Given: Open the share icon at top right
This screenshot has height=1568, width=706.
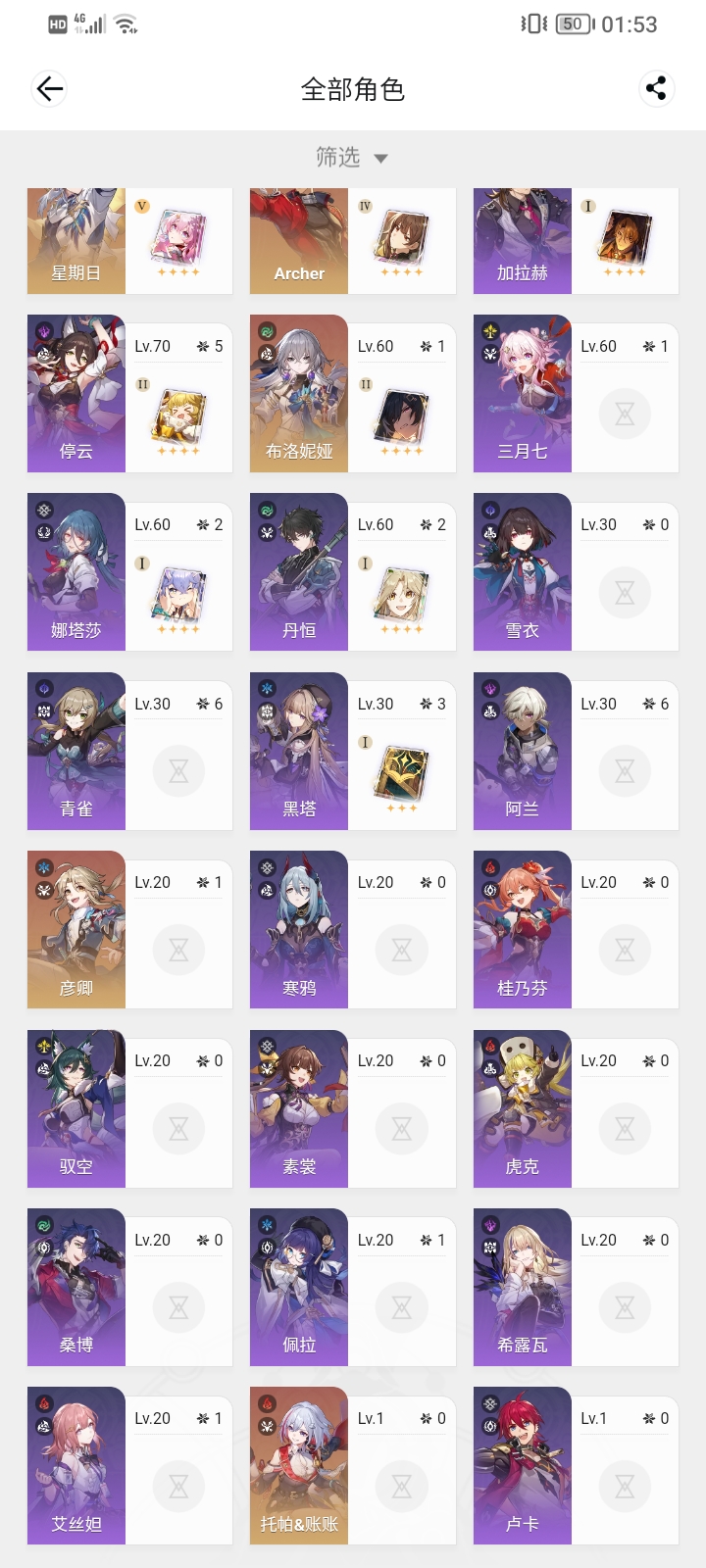Looking at the screenshot, I should (656, 89).
